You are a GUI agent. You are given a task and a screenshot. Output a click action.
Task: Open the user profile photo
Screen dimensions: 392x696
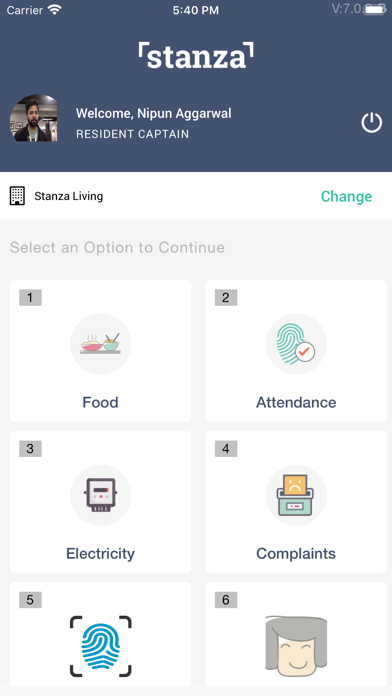[x=34, y=118]
